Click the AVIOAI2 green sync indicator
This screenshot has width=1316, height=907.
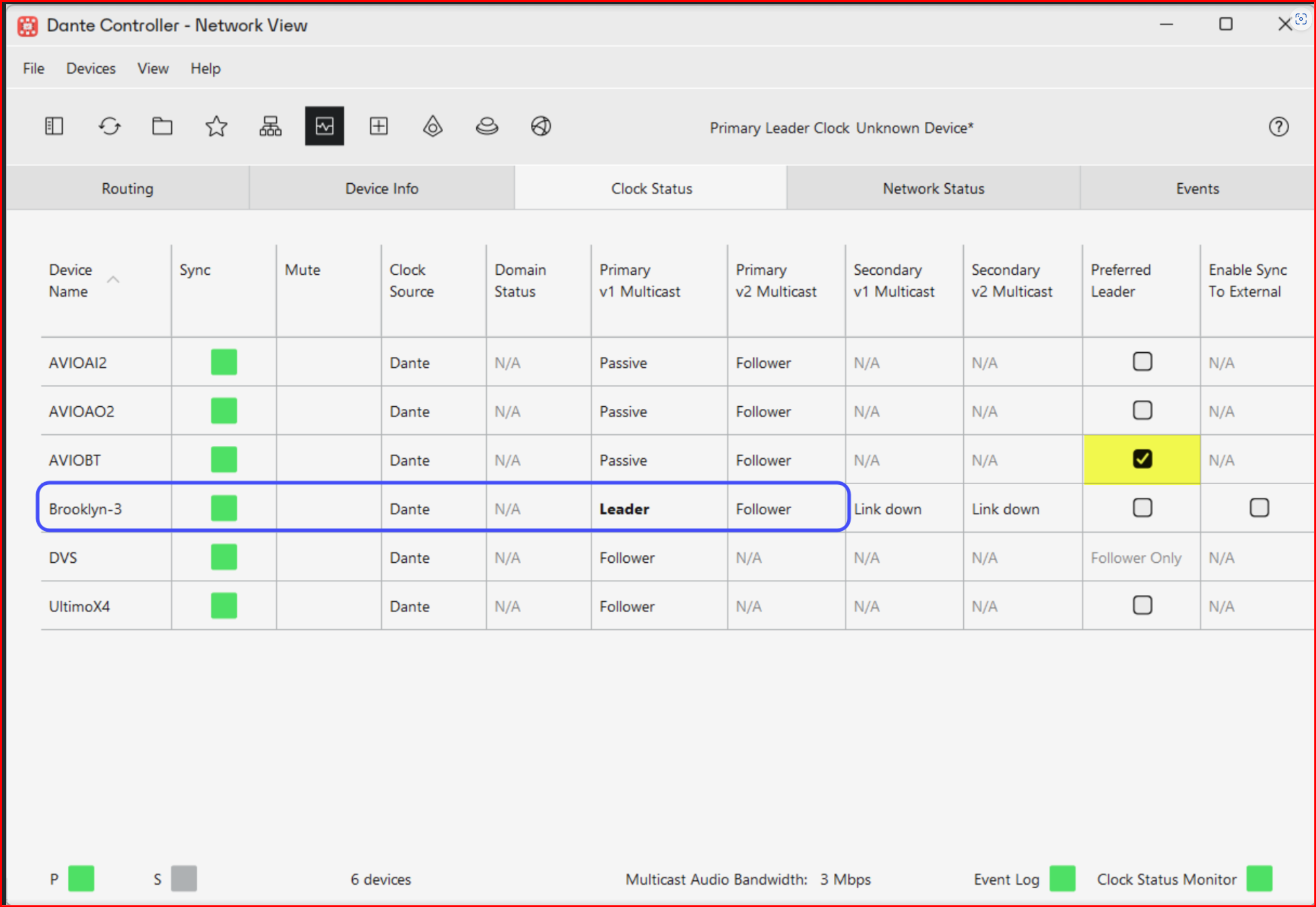click(224, 362)
